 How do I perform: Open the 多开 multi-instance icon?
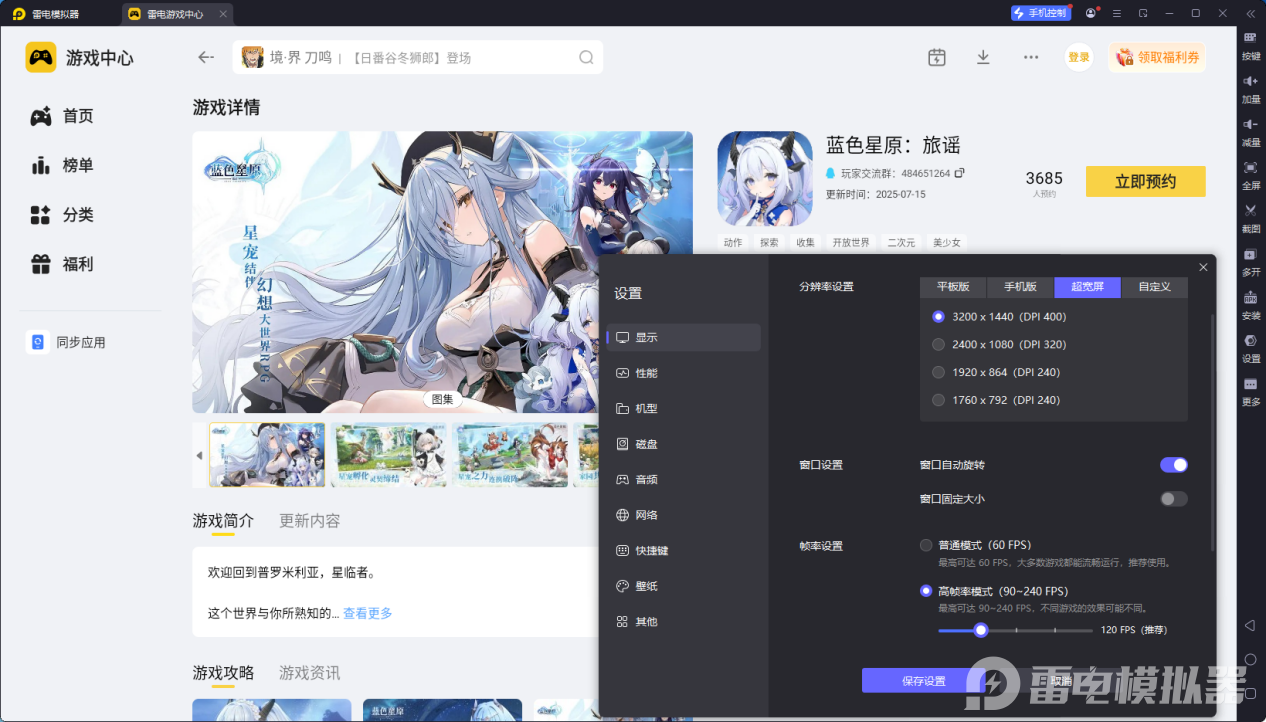(1250, 254)
